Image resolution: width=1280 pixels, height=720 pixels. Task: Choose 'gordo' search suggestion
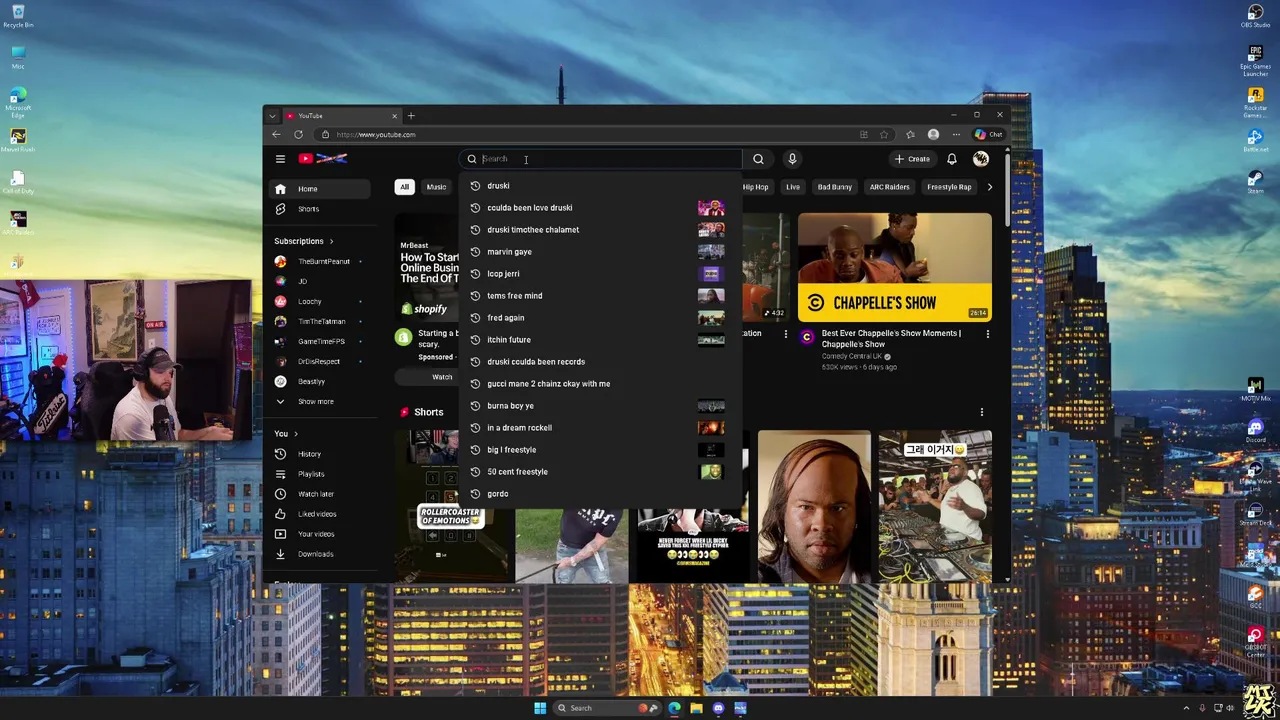(598, 494)
